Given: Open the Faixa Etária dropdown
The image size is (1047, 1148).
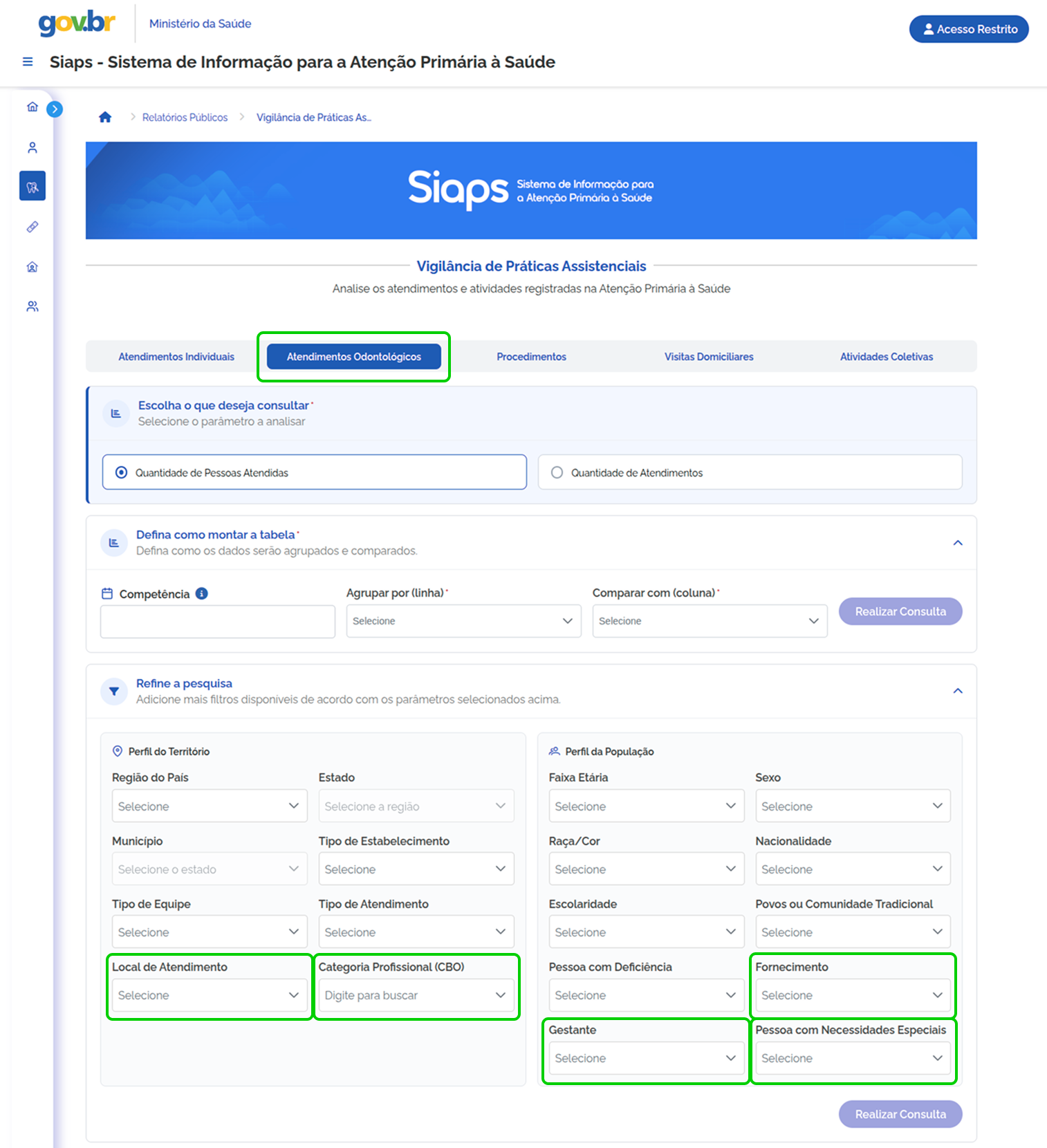Looking at the screenshot, I should click(647, 806).
